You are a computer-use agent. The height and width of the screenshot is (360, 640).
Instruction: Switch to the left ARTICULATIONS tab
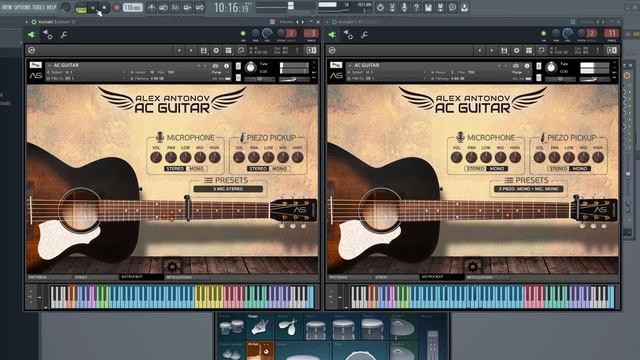[x=187, y=277]
